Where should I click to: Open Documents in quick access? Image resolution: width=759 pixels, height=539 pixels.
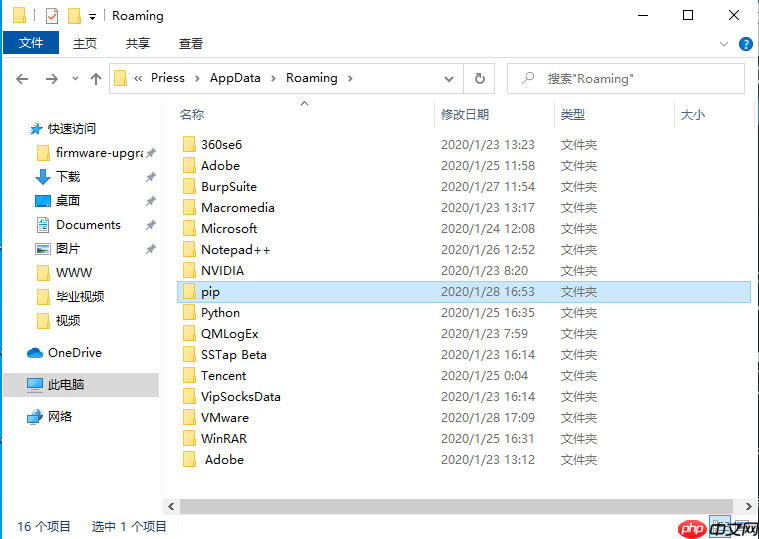click(x=88, y=225)
